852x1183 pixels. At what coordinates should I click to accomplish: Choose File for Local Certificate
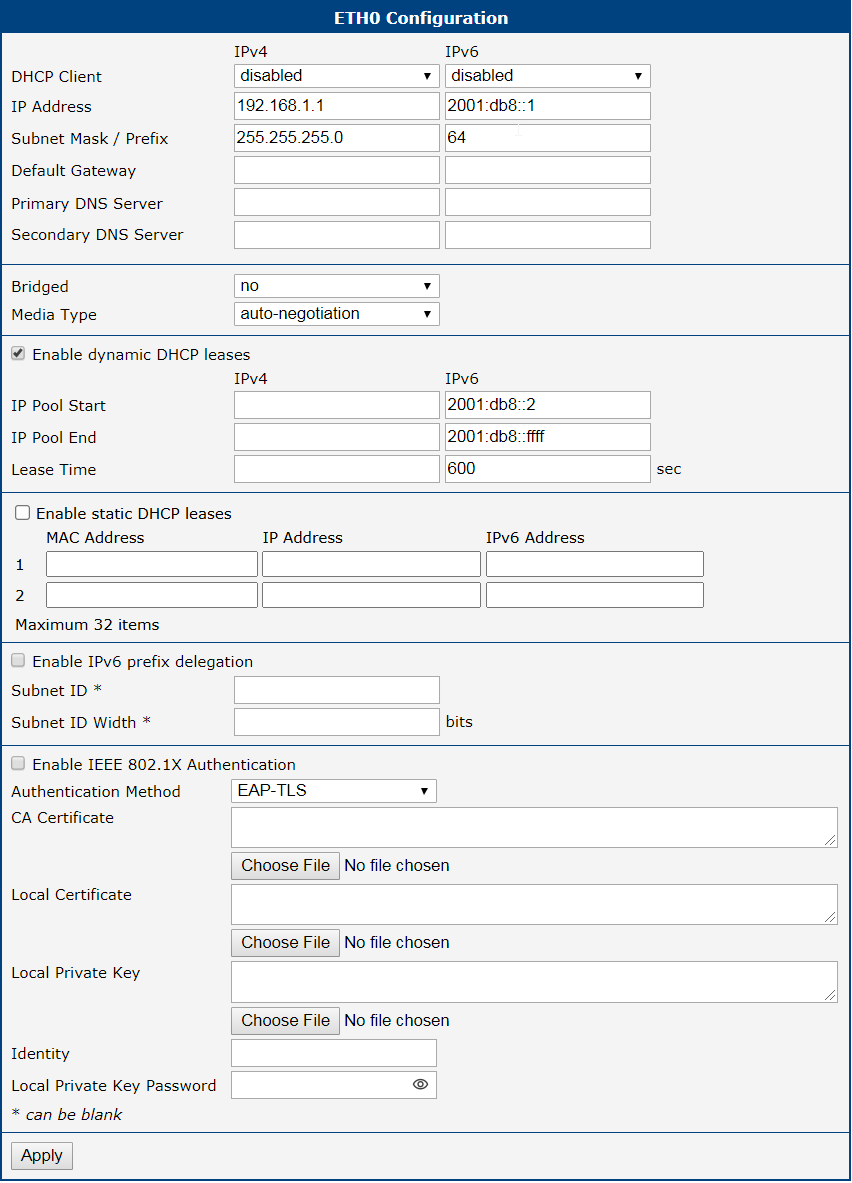coord(285,942)
